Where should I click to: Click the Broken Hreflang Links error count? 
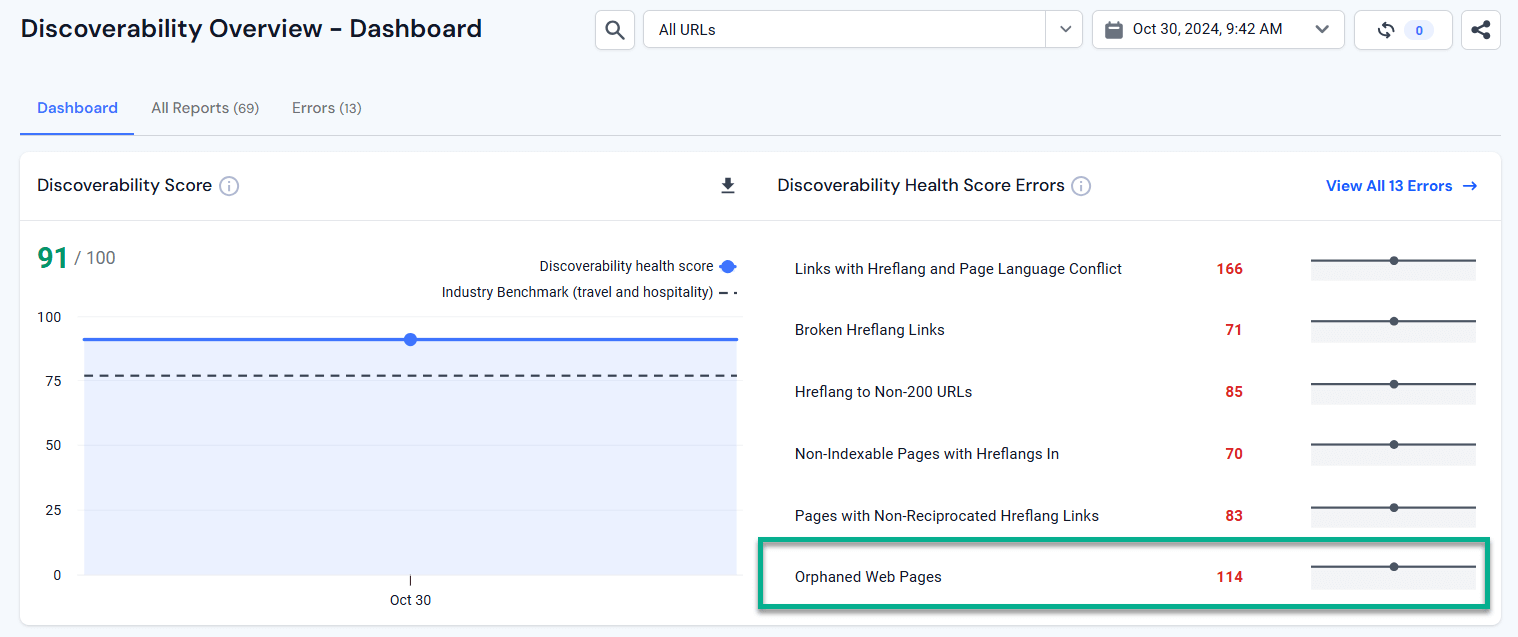(x=1233, y=330)
